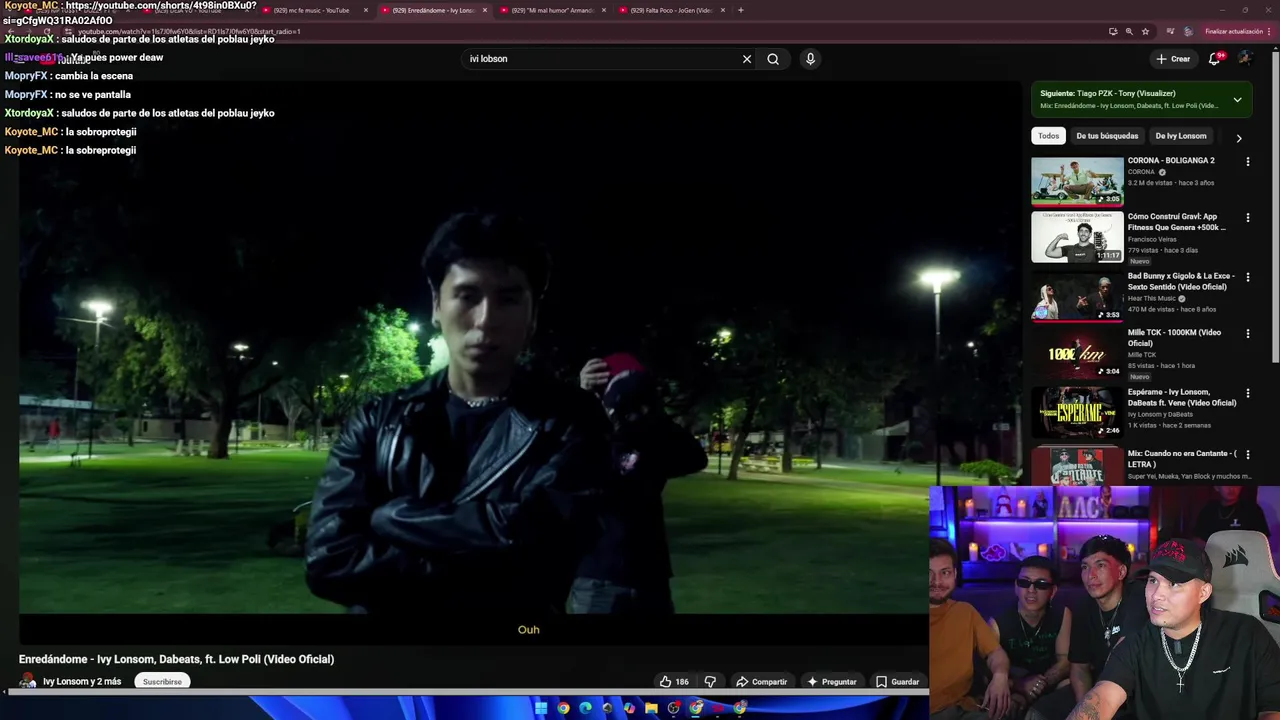This screenshot has height=720, width=1280.
Task: Open options for Mille TCK 1000KM video
Action: [1247, 333]
